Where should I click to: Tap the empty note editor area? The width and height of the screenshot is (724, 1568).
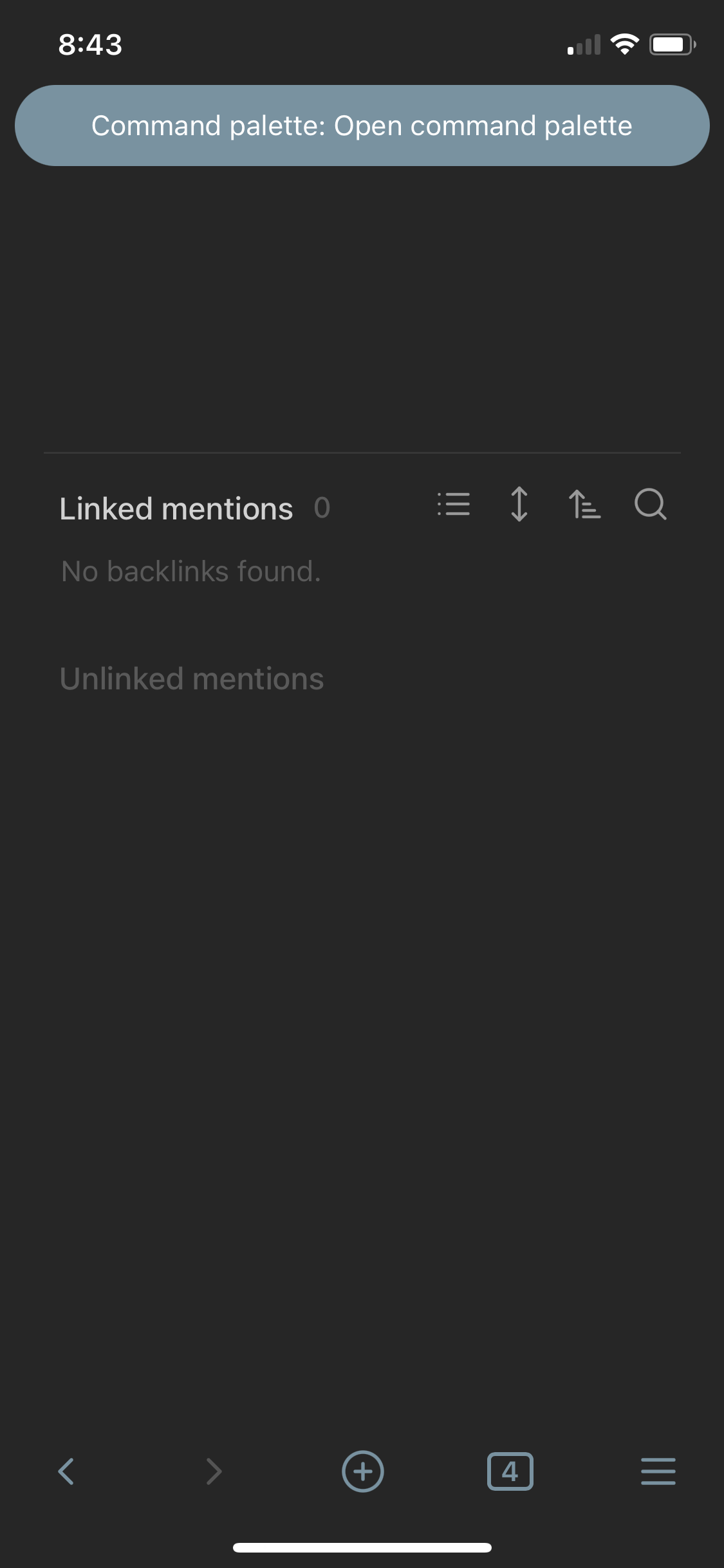point(362,309)
